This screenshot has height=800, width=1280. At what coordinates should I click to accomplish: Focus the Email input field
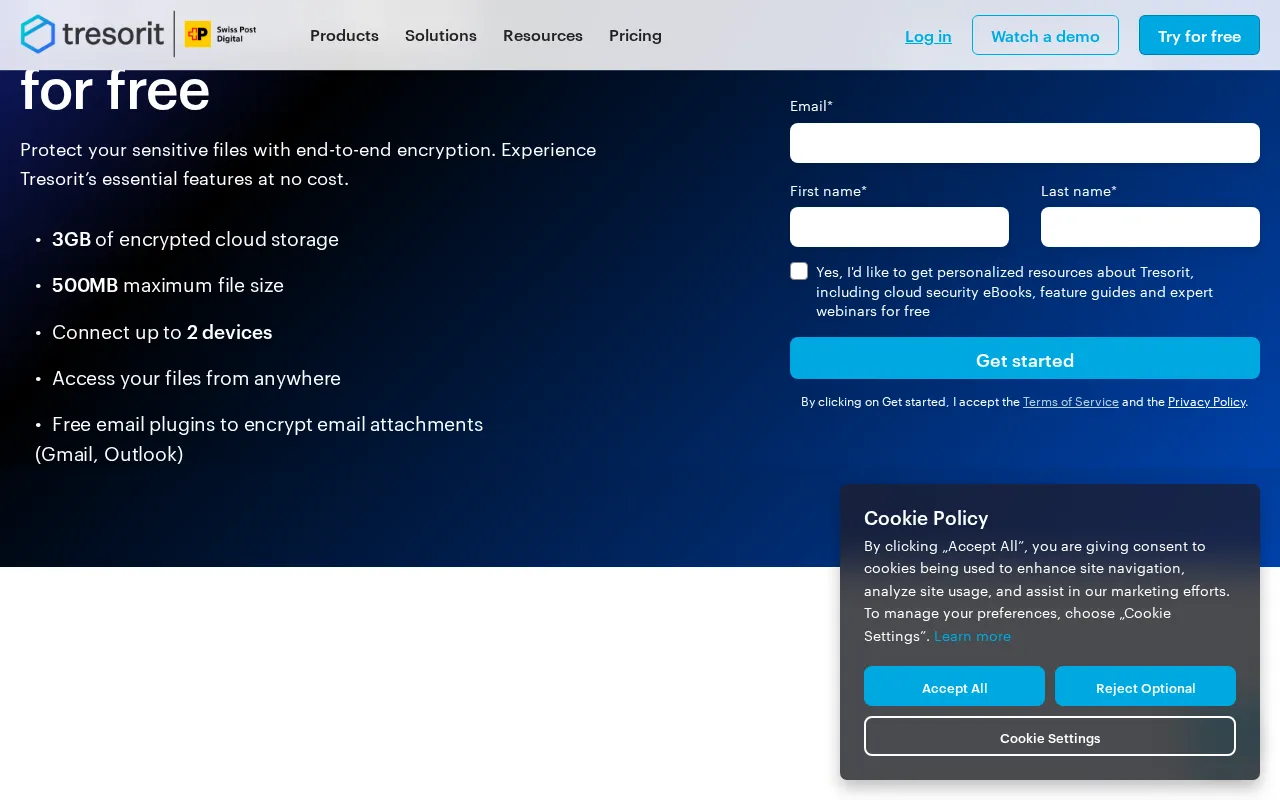(x=1025, y=143)
